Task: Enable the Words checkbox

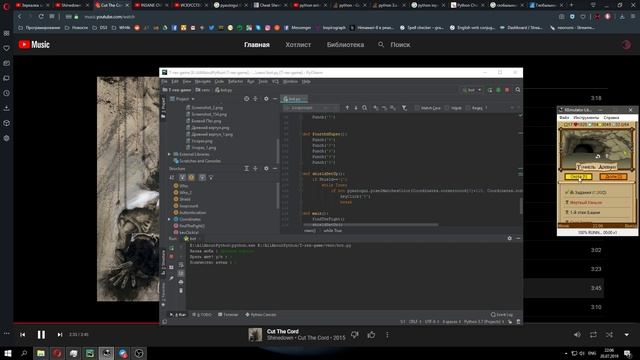Action: click(447, 108)
